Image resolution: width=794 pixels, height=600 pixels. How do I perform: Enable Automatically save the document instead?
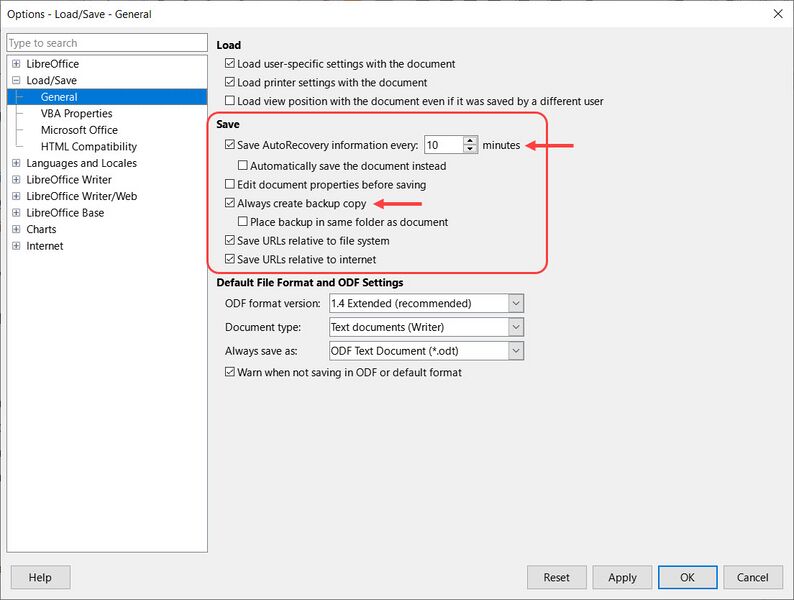(243, 166)
